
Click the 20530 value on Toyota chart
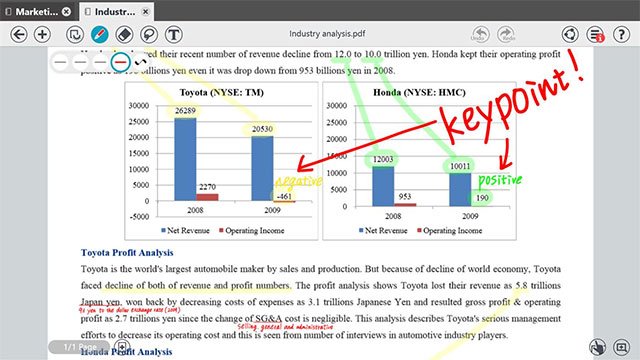pyautogui.click(x=262, y=129)
